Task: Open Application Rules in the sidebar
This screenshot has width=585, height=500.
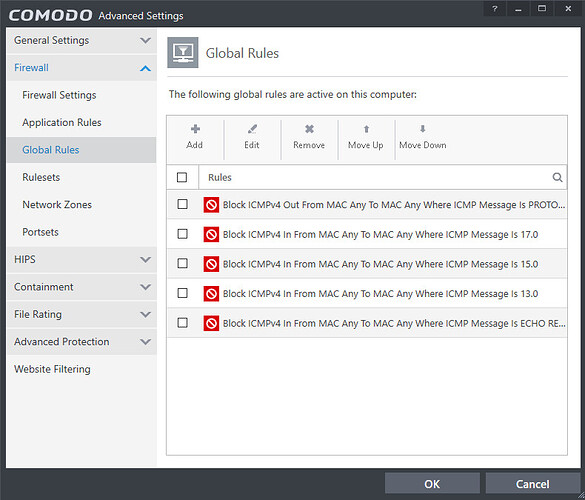Action: click(62, 122)
